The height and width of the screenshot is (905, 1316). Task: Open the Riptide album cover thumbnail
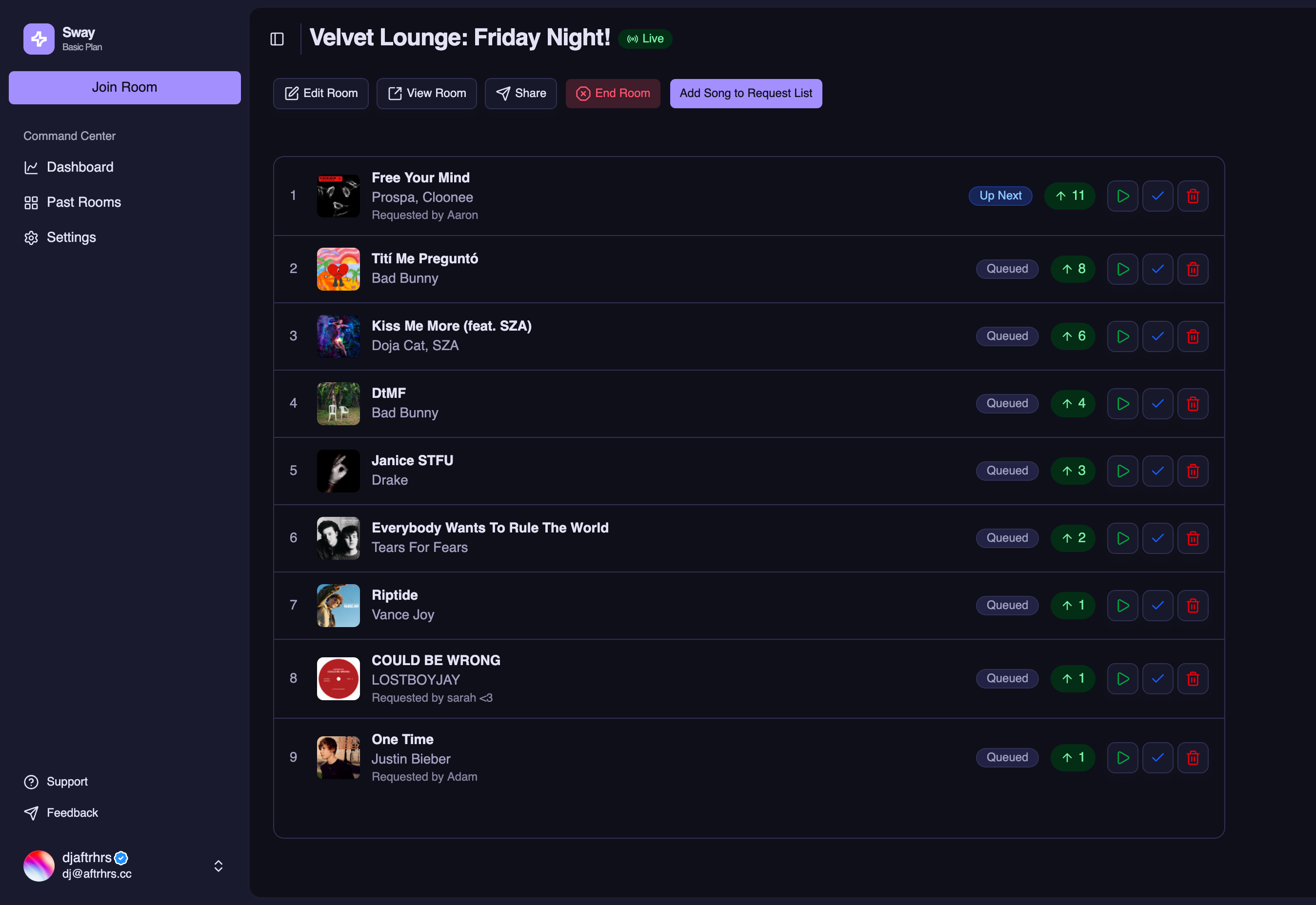338,605
